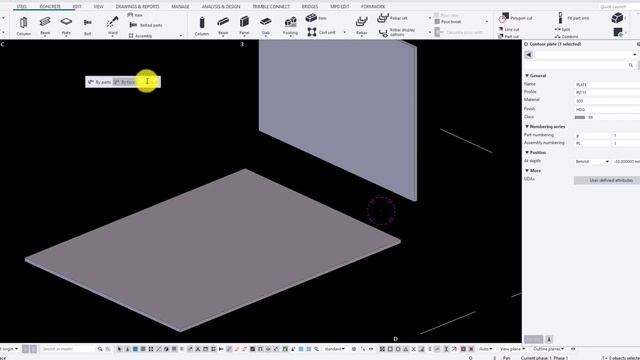Open the CONCRETE ribbon tab
Viewport: 640px width, 360px height.
pos(50,7)
